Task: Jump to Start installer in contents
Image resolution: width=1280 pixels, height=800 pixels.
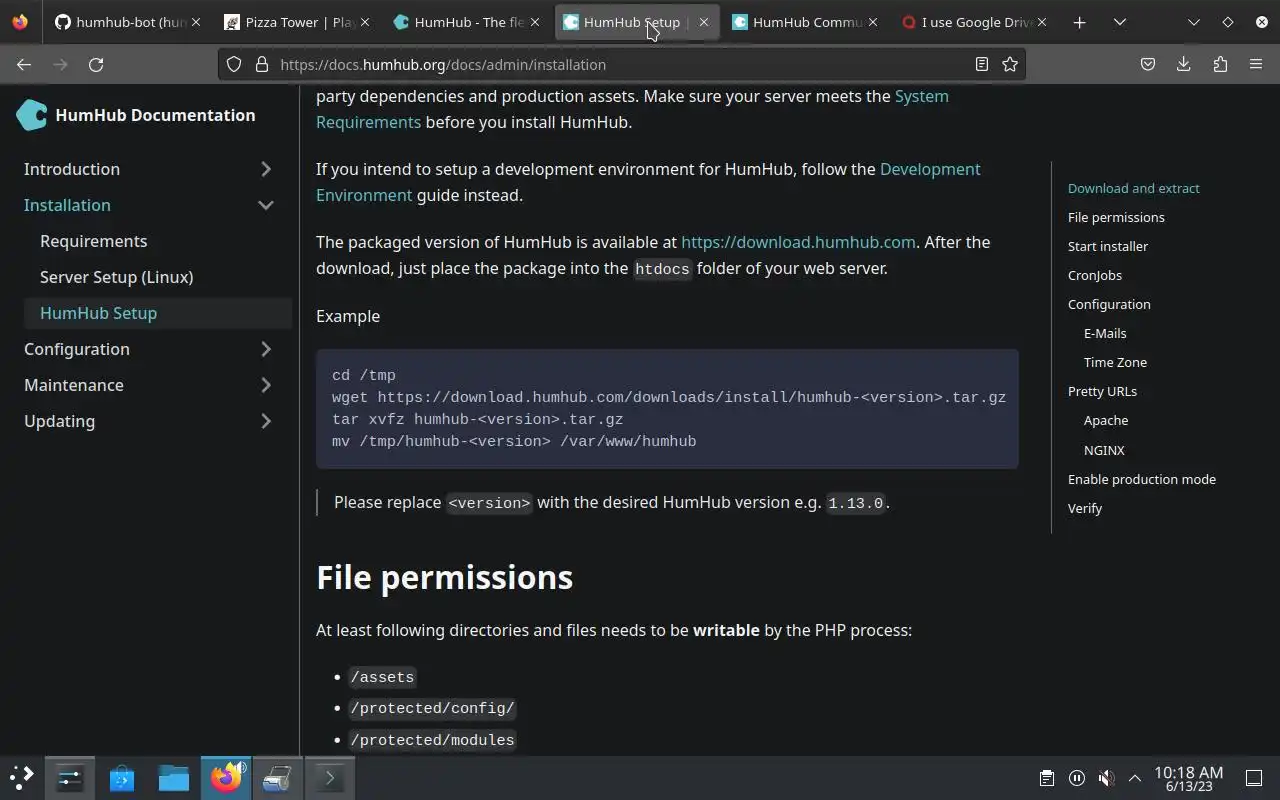Action: tap(1108, 246)
